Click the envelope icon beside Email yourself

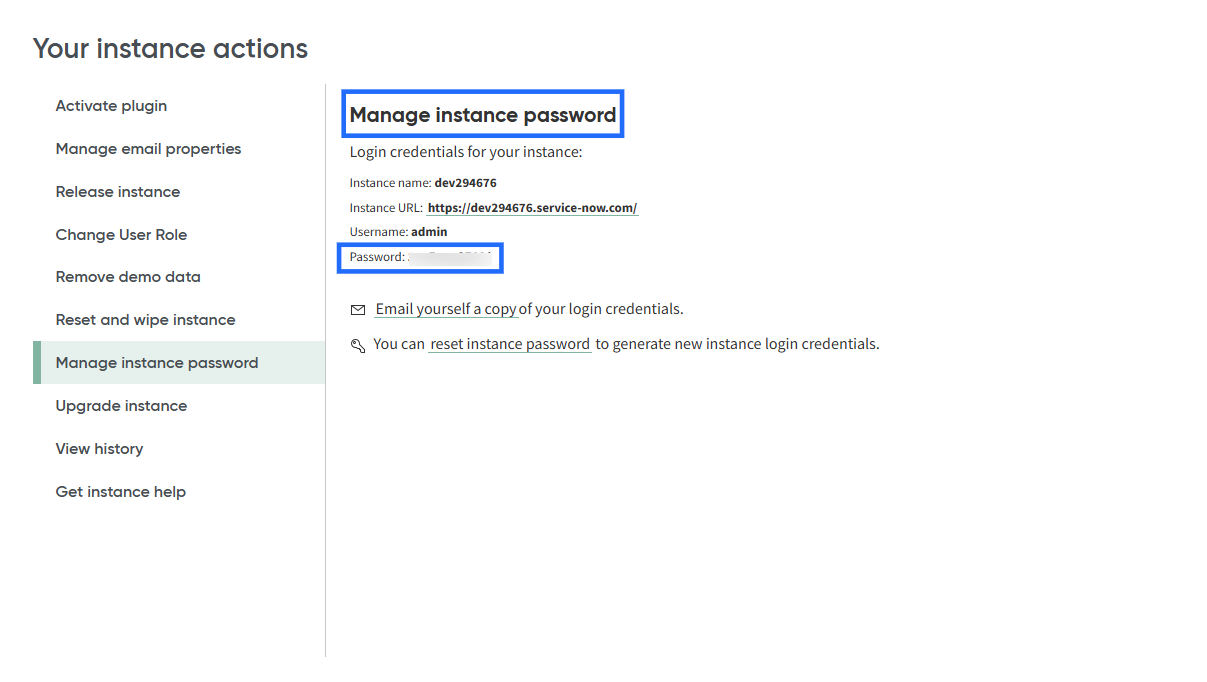click(358, 309)
